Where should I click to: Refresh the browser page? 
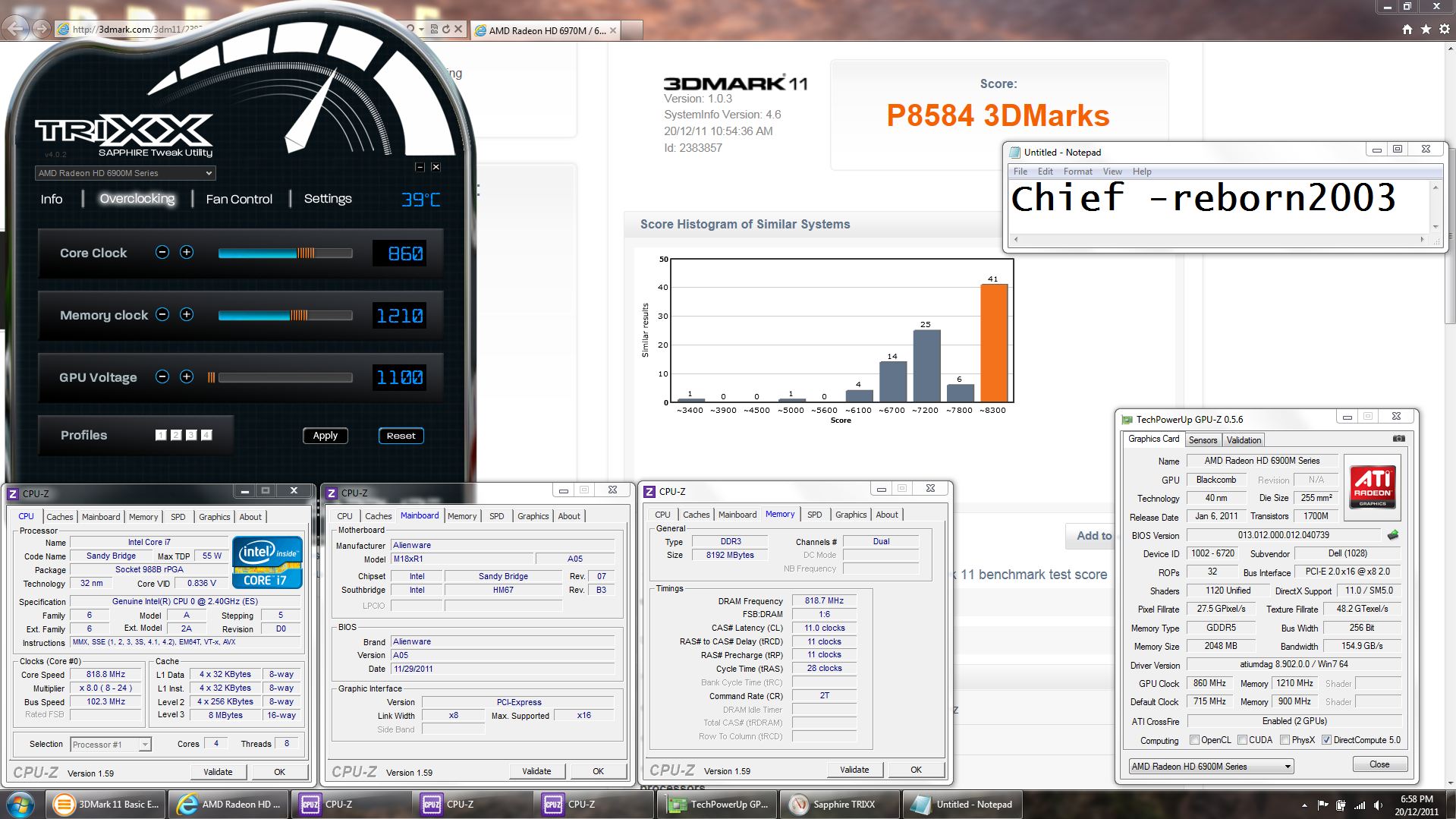point(447,29)
